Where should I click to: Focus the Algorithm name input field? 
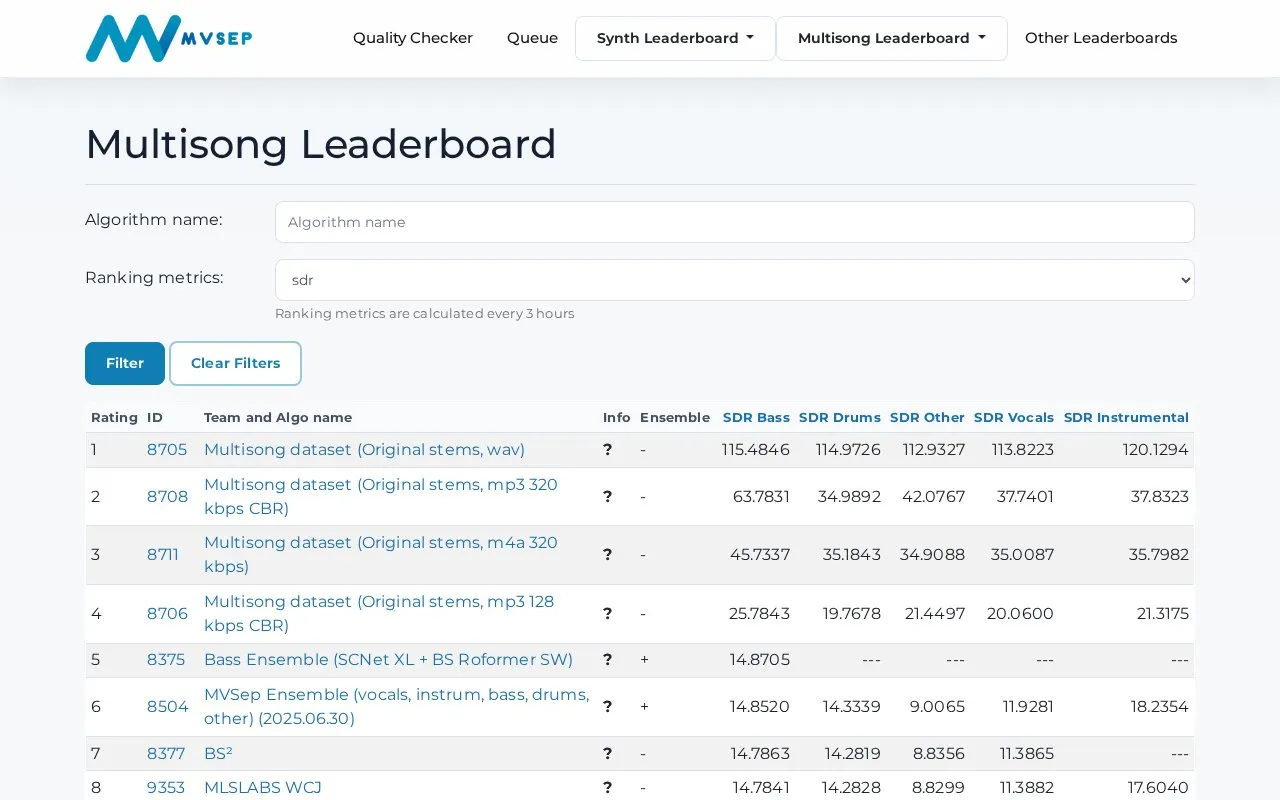click(x=735, y=222)
